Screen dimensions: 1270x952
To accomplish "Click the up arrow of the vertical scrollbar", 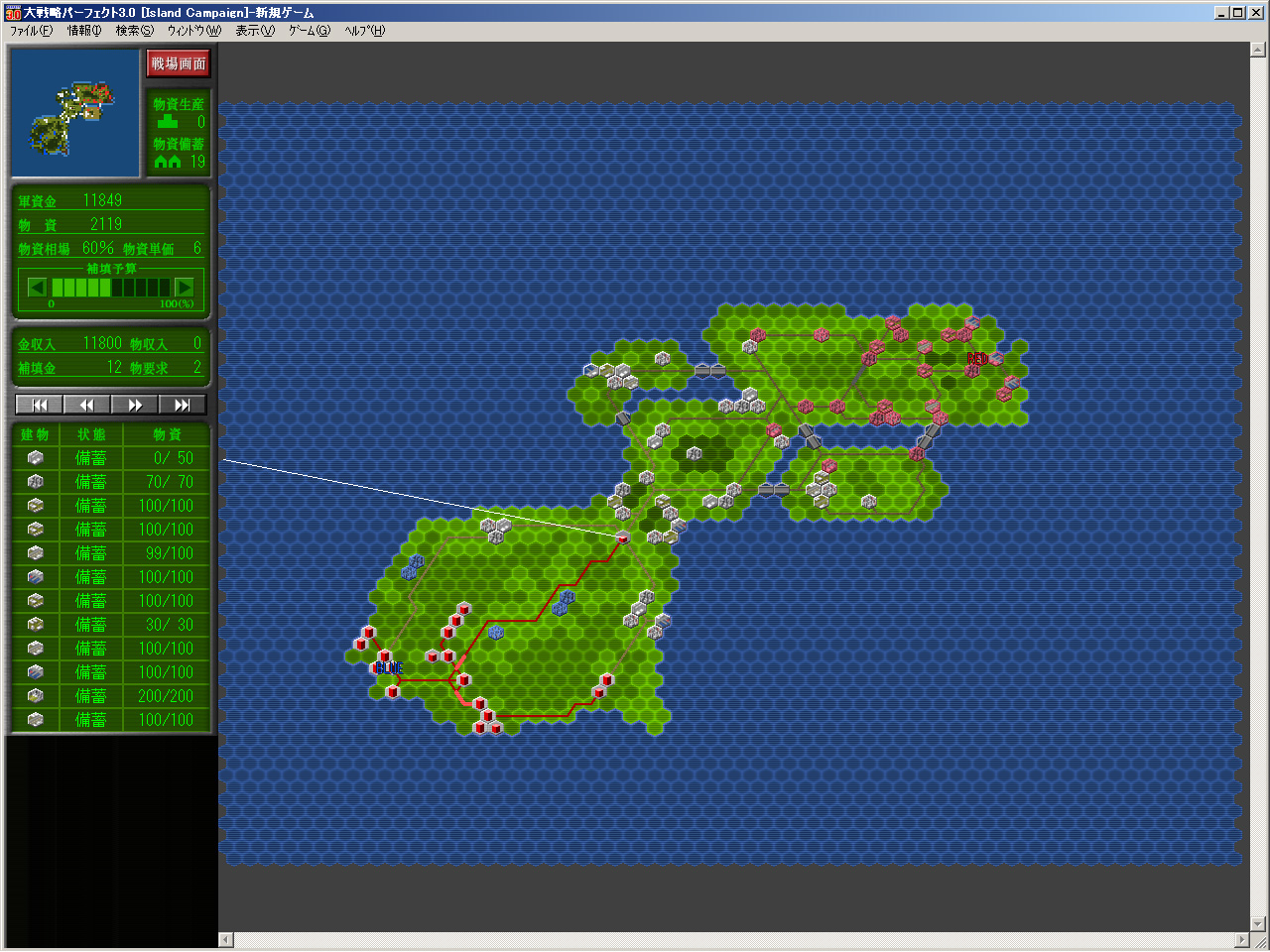I will pos(1259,50).
